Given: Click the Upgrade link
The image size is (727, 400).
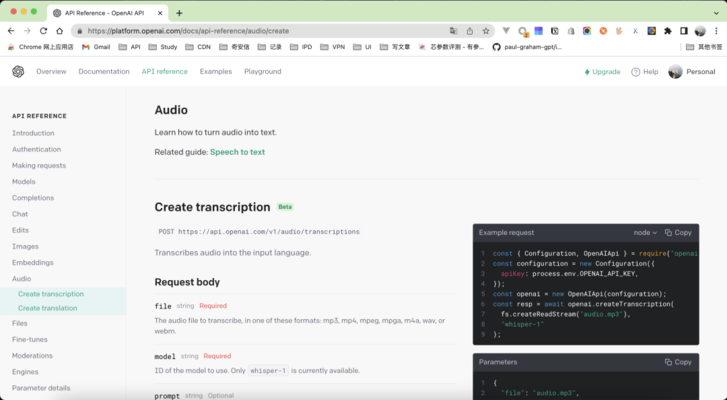Looking at the screenshot, I should click(602, 72).
